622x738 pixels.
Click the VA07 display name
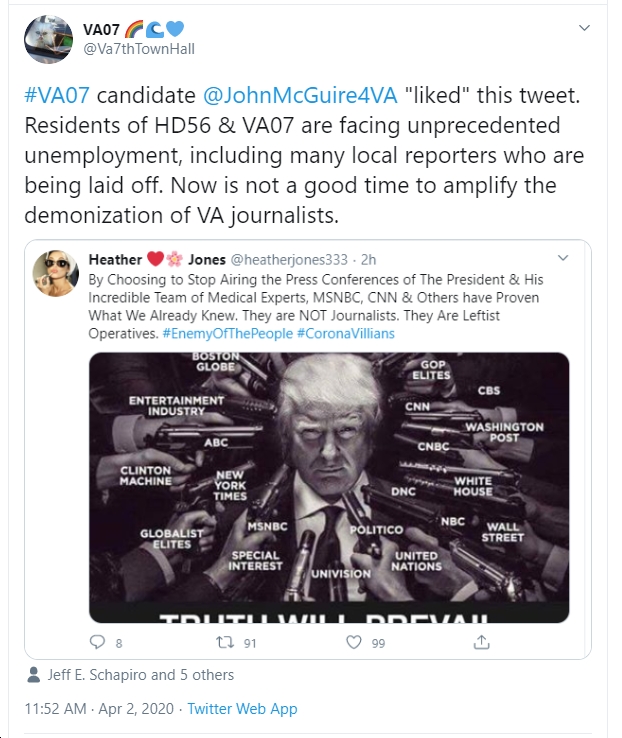point(101,30)
